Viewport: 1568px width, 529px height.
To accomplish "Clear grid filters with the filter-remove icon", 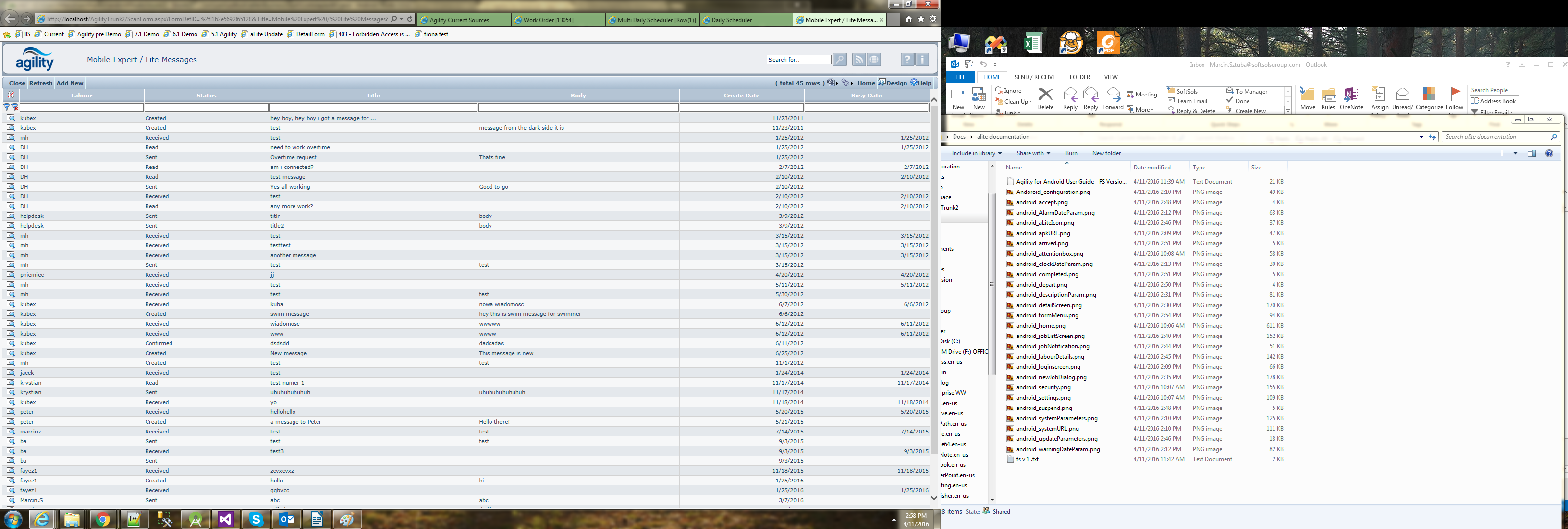I will (15, 107).
